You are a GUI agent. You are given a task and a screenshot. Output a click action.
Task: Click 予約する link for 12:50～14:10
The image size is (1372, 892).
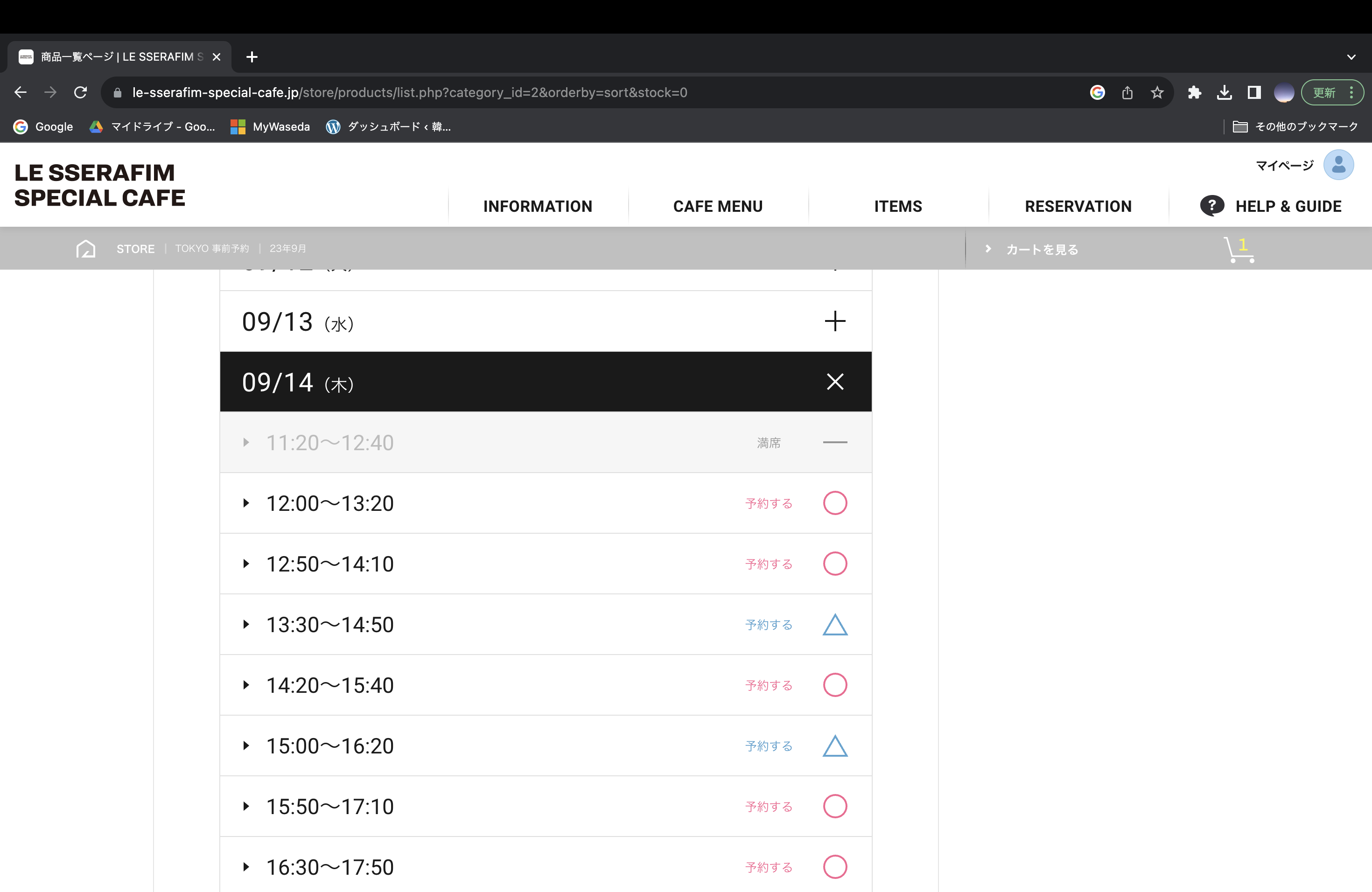tap(769, 564)
